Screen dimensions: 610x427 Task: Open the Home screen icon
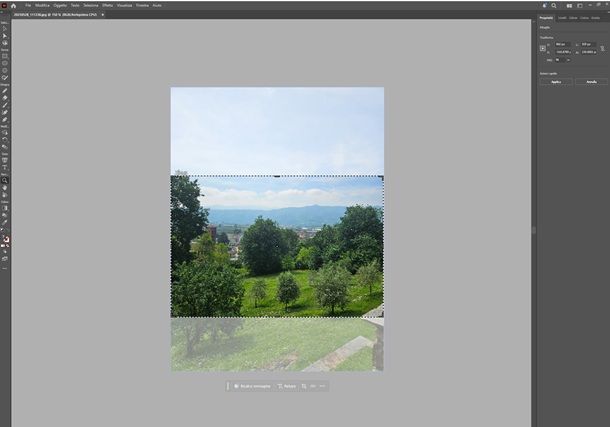14,6
